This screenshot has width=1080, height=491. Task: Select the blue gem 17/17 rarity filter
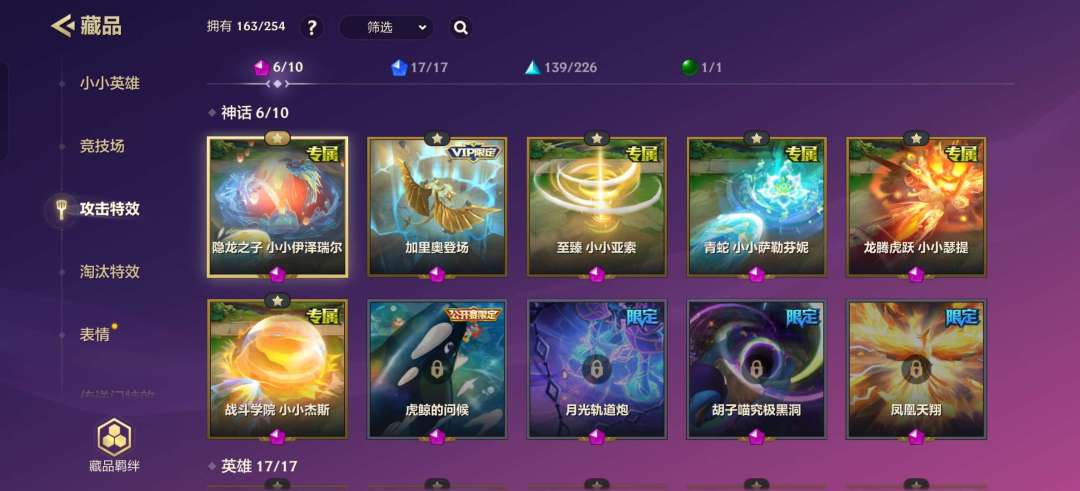coord(419,67)
